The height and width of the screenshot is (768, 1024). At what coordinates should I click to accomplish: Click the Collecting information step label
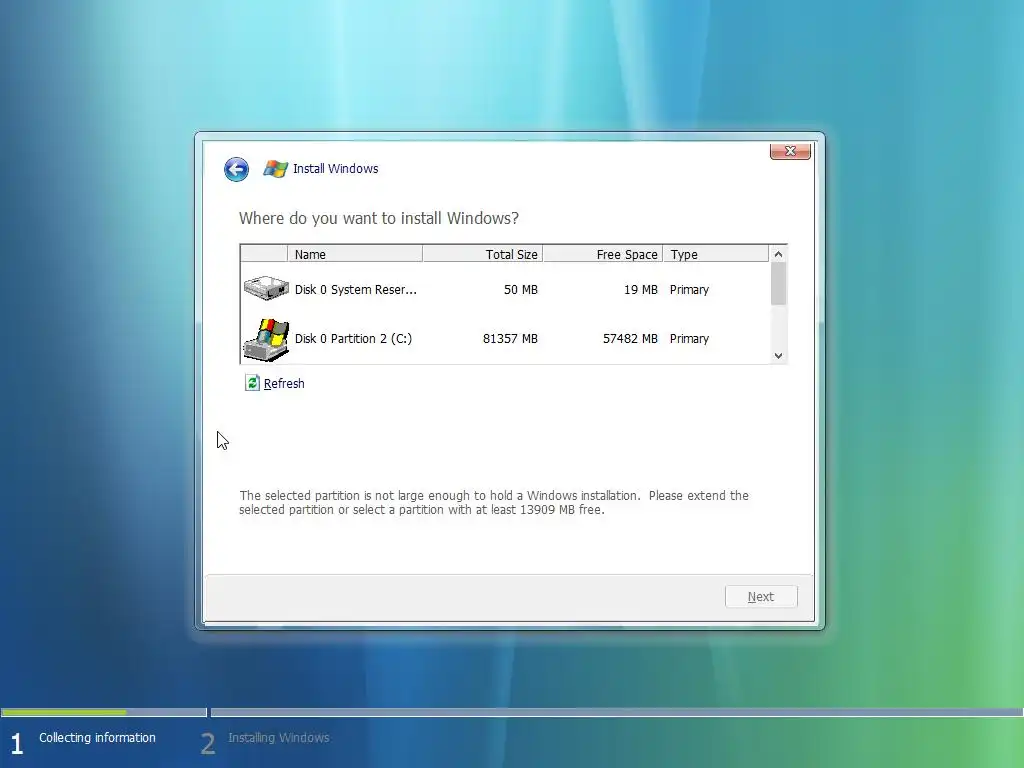coord(97,737)
